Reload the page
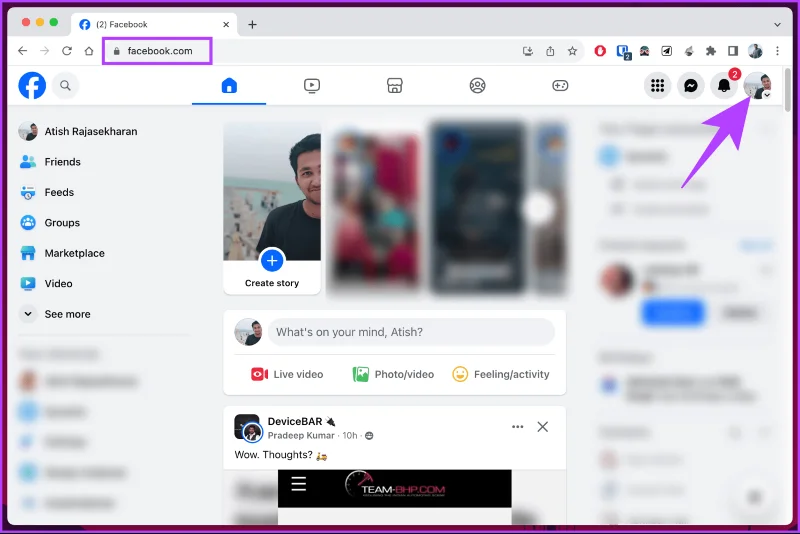This screenshot has height=534, width=800. [x=67, y=50]
